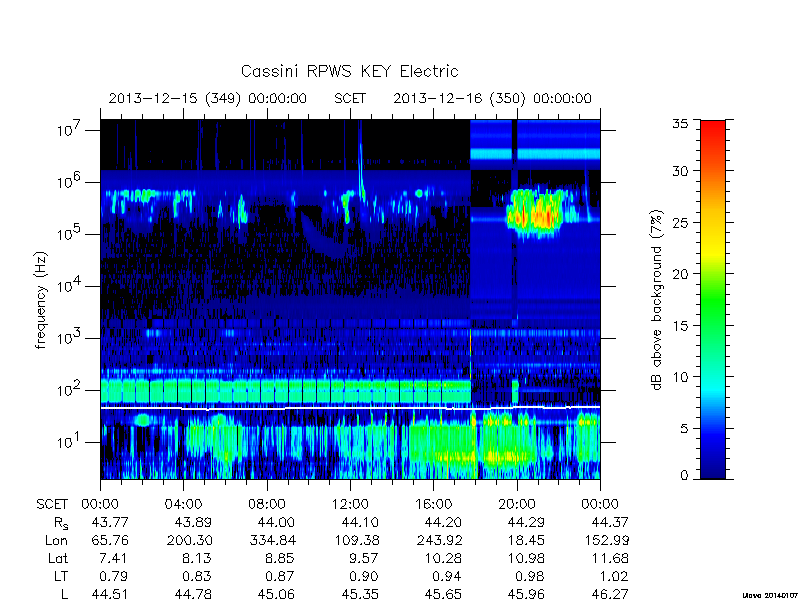Click the Rs value '44.20'

point(442,522)
